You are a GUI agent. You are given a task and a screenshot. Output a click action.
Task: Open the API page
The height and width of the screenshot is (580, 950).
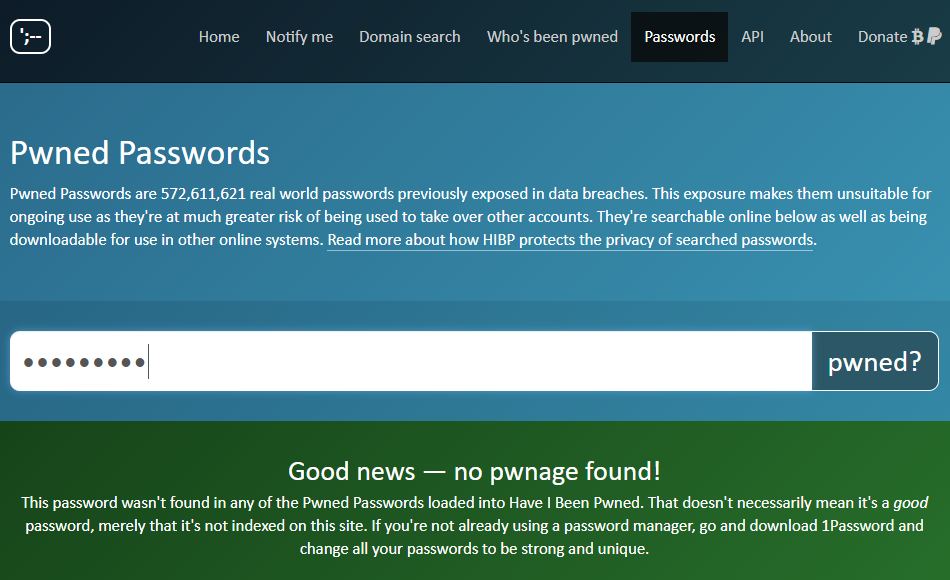coord(752,37)
